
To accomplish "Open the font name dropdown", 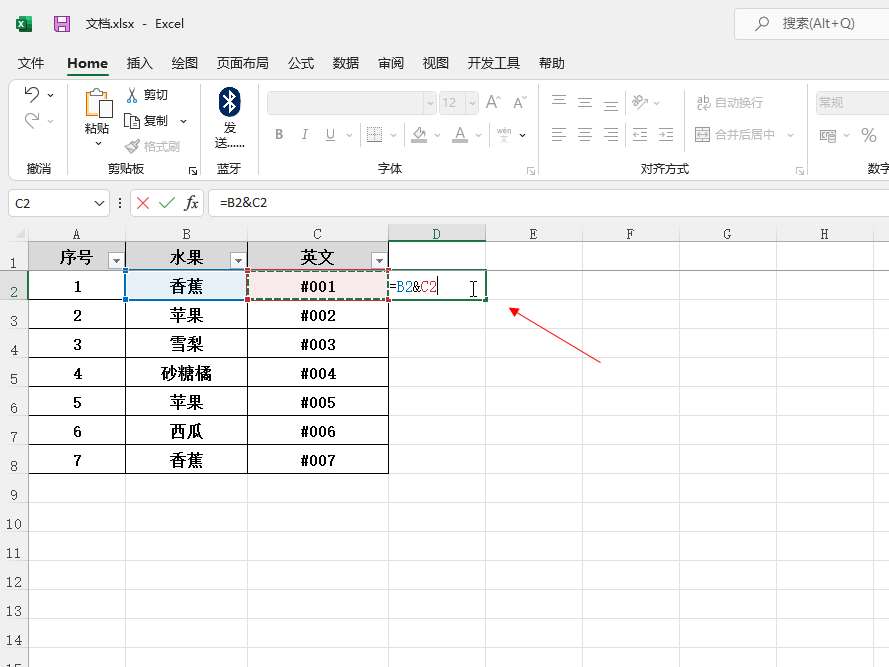I will (x=430, y=103).
